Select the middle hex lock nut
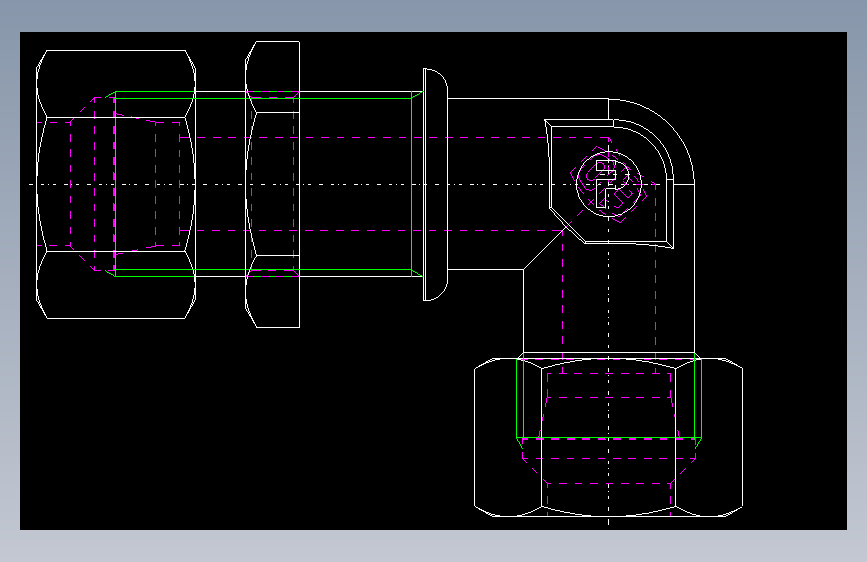This screenshot has width=867, height=562. click(x=273, y=184)
